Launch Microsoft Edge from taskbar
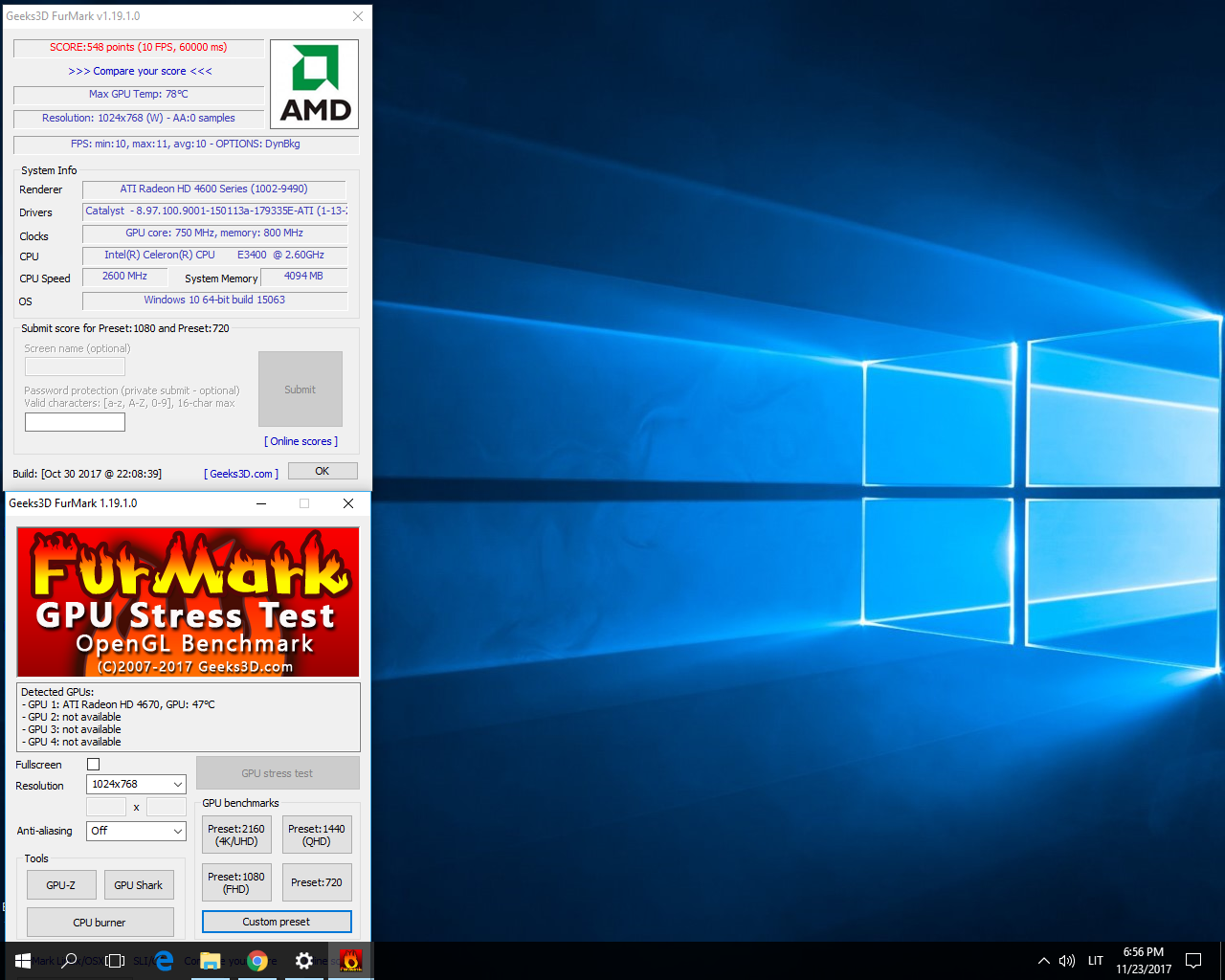Viewport: 1225px width, 980px height. click(164, 961)
